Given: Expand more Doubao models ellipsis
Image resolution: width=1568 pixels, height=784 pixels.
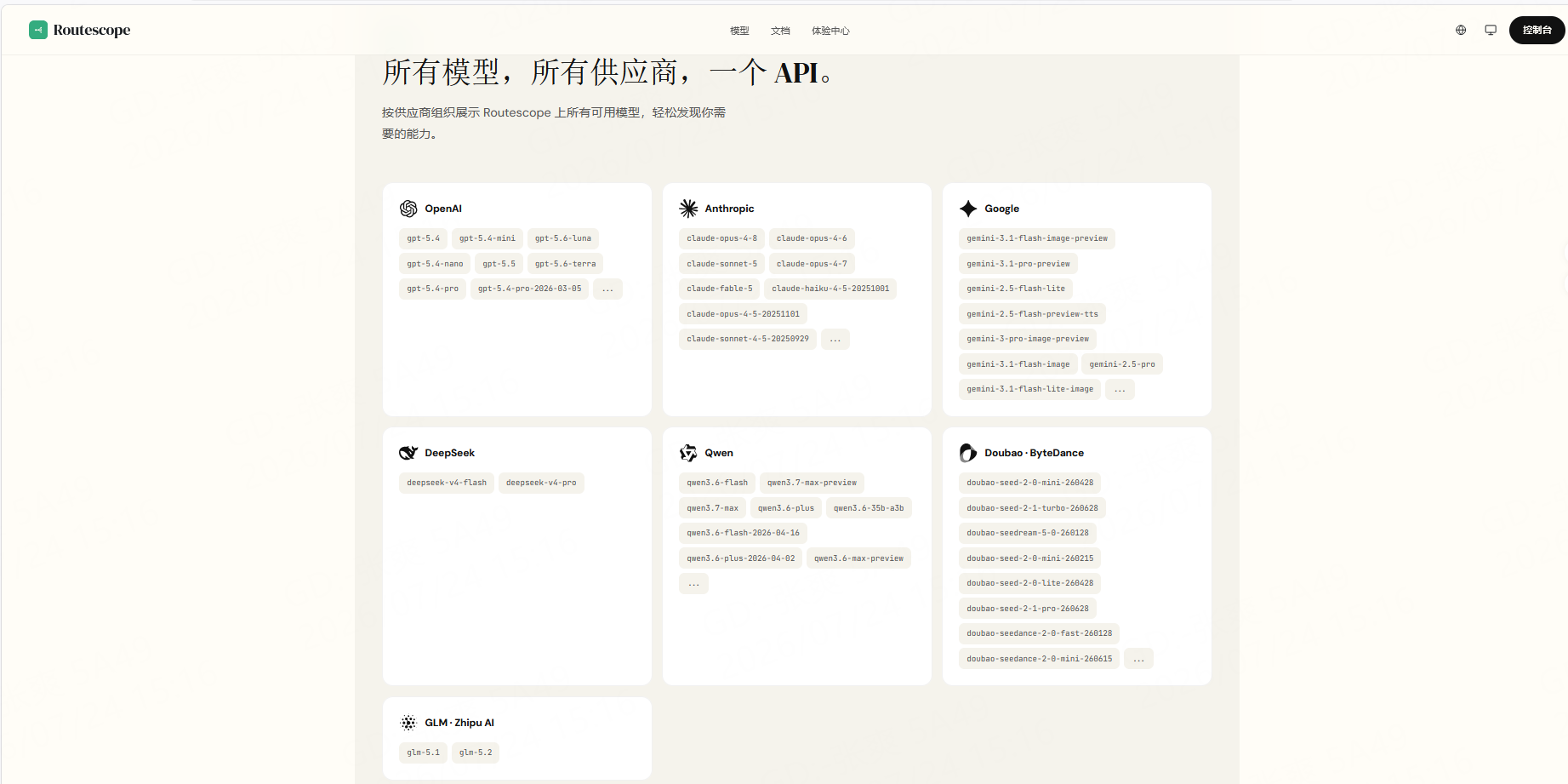Looking at the screenshot, I should (x=1138, y=659).
